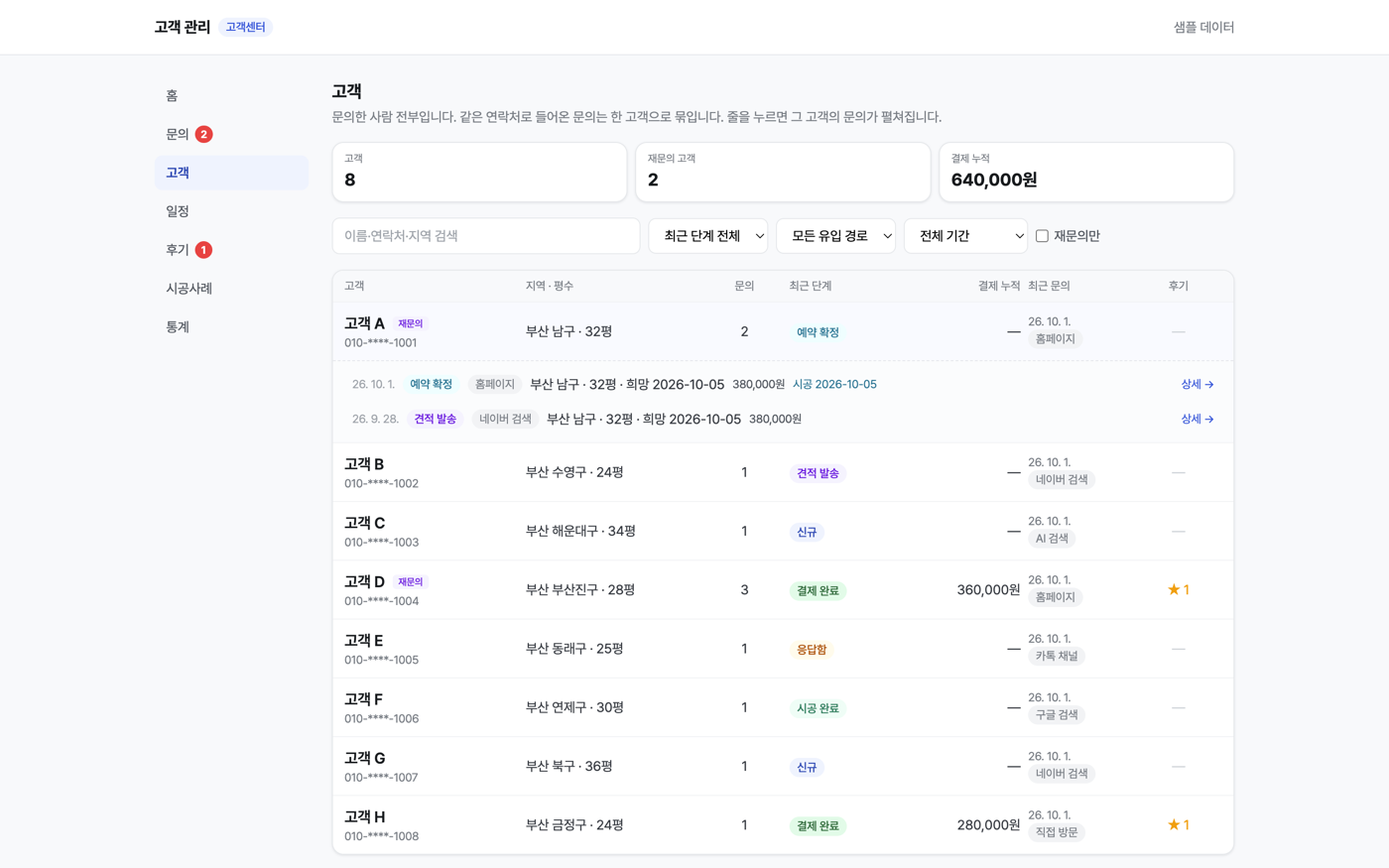Open 일정 in the sidebar
The height and width of the screenshot is (868, 1389).
click(x=231, y=211)
